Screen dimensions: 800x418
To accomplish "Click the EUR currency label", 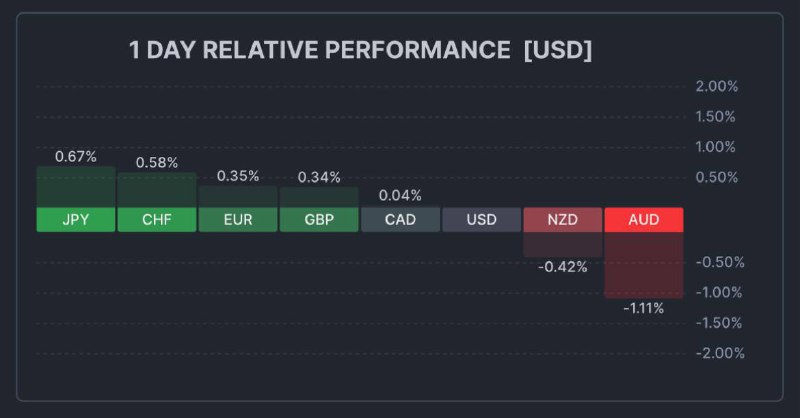I will [x=238, y=219].
